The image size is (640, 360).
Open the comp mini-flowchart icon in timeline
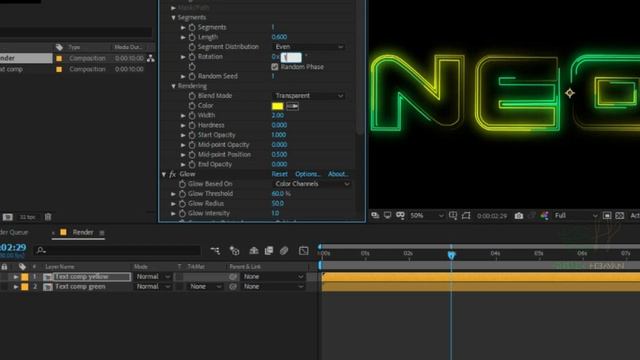(215, 251)
